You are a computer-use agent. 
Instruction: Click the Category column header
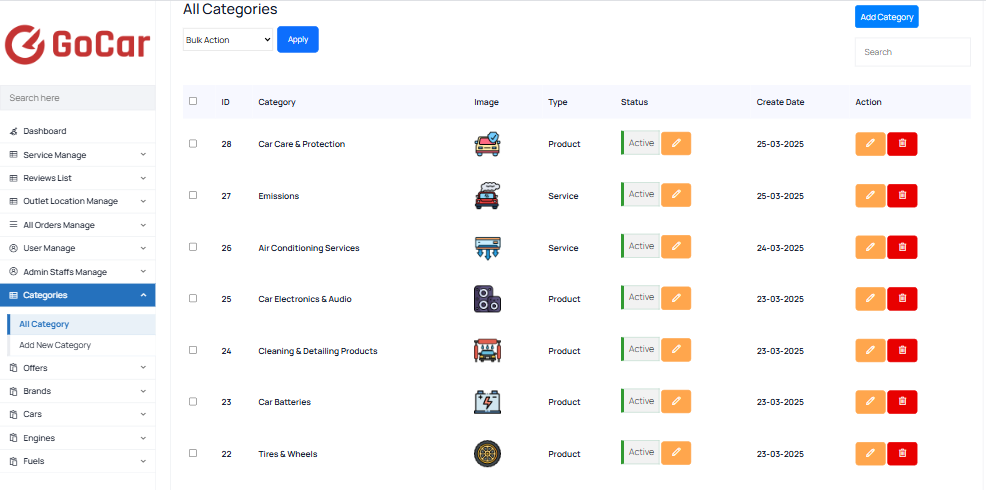click(277, 102)
